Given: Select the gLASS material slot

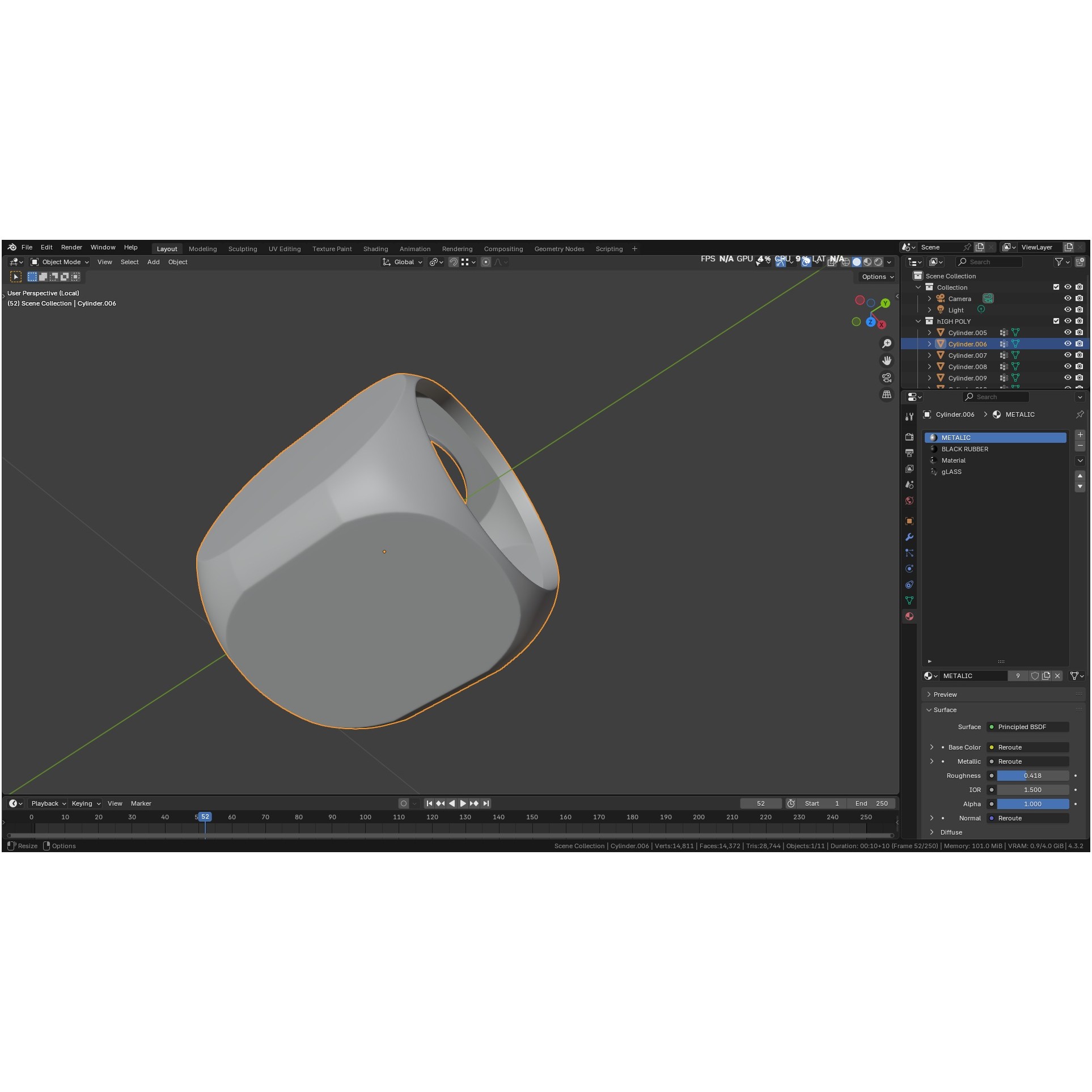Looking at the screenshot, I should pos(996,472).
